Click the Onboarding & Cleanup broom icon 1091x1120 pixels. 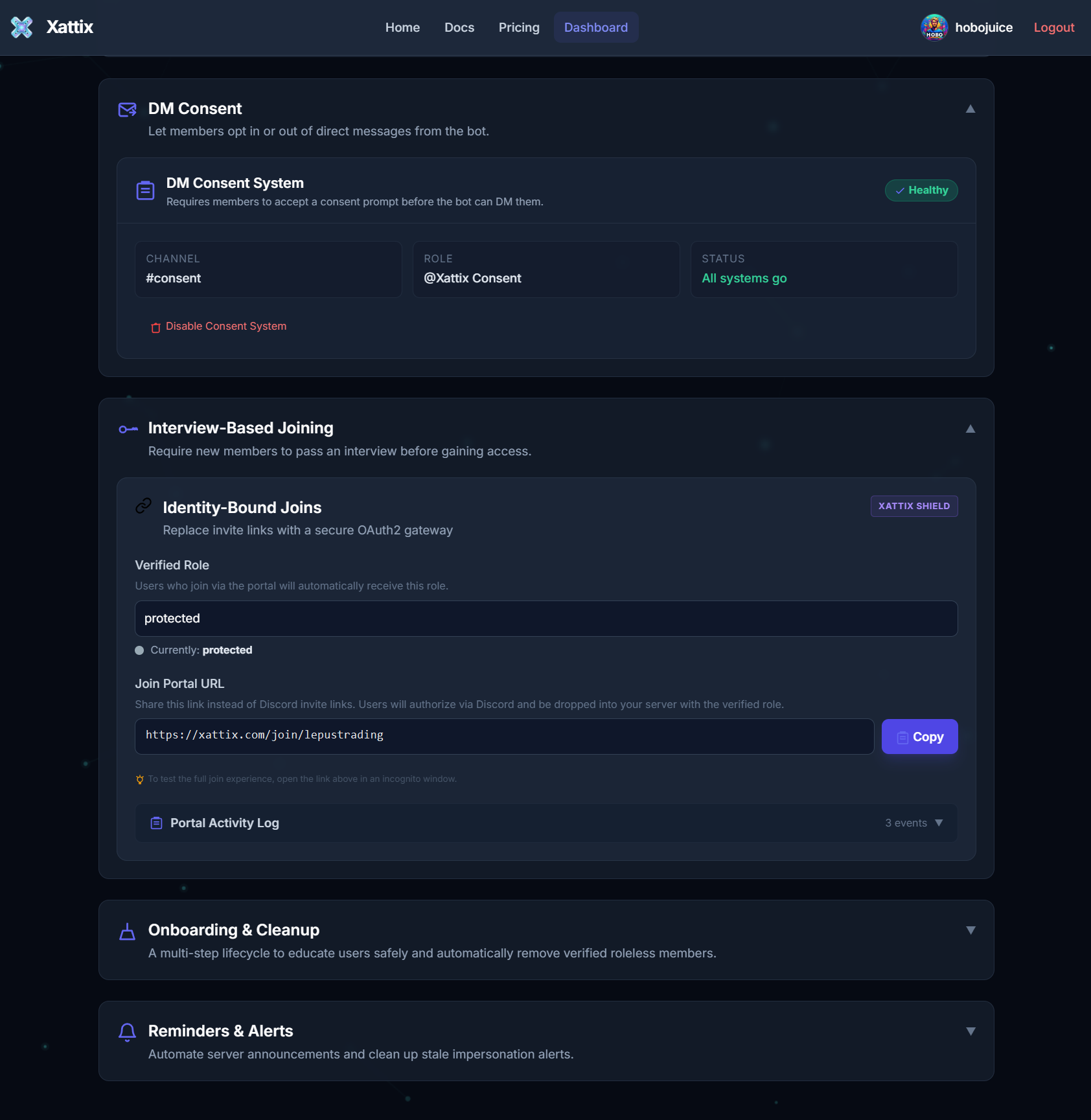128,931
